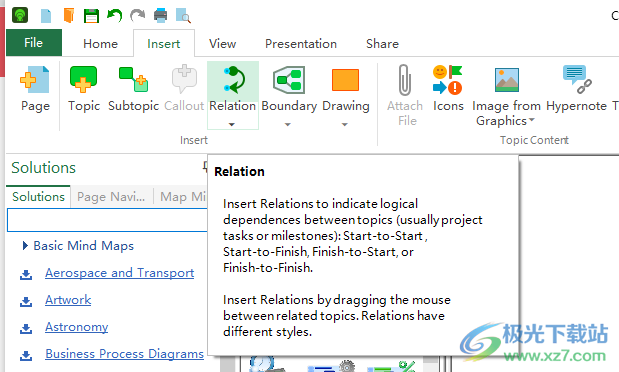Expand the Relation dropdown arrow
Screen dimensions: 619x372
(x=232, y=124)
